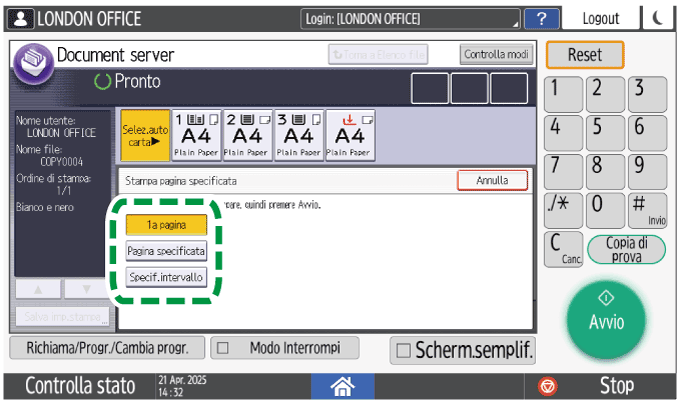Click Copia di prova button
The image size is (680, 404).
(626, 250)
